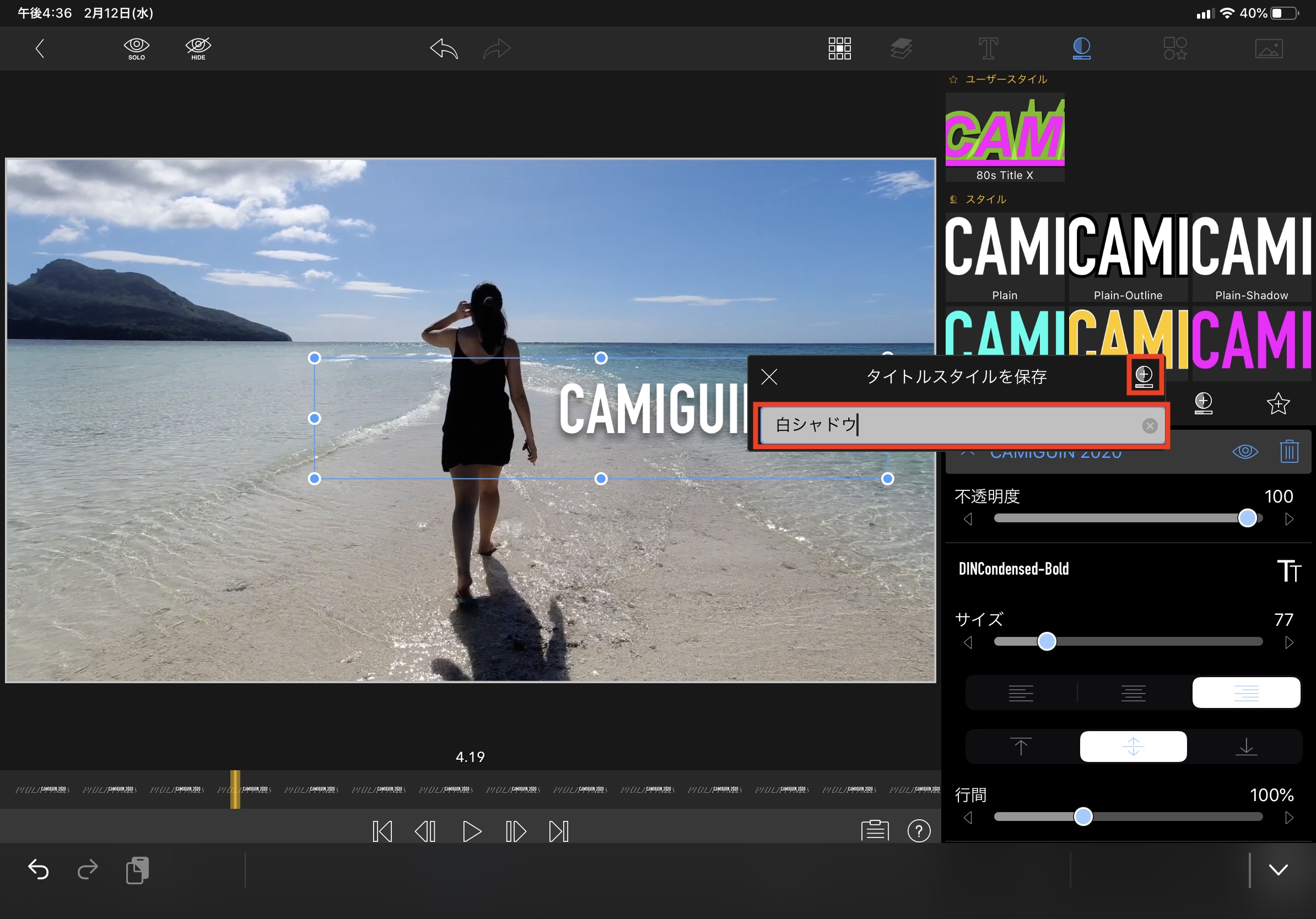Select the text T tool icon
The height and width of the screenshot is (919, 1316).
(x=988, y=48)
